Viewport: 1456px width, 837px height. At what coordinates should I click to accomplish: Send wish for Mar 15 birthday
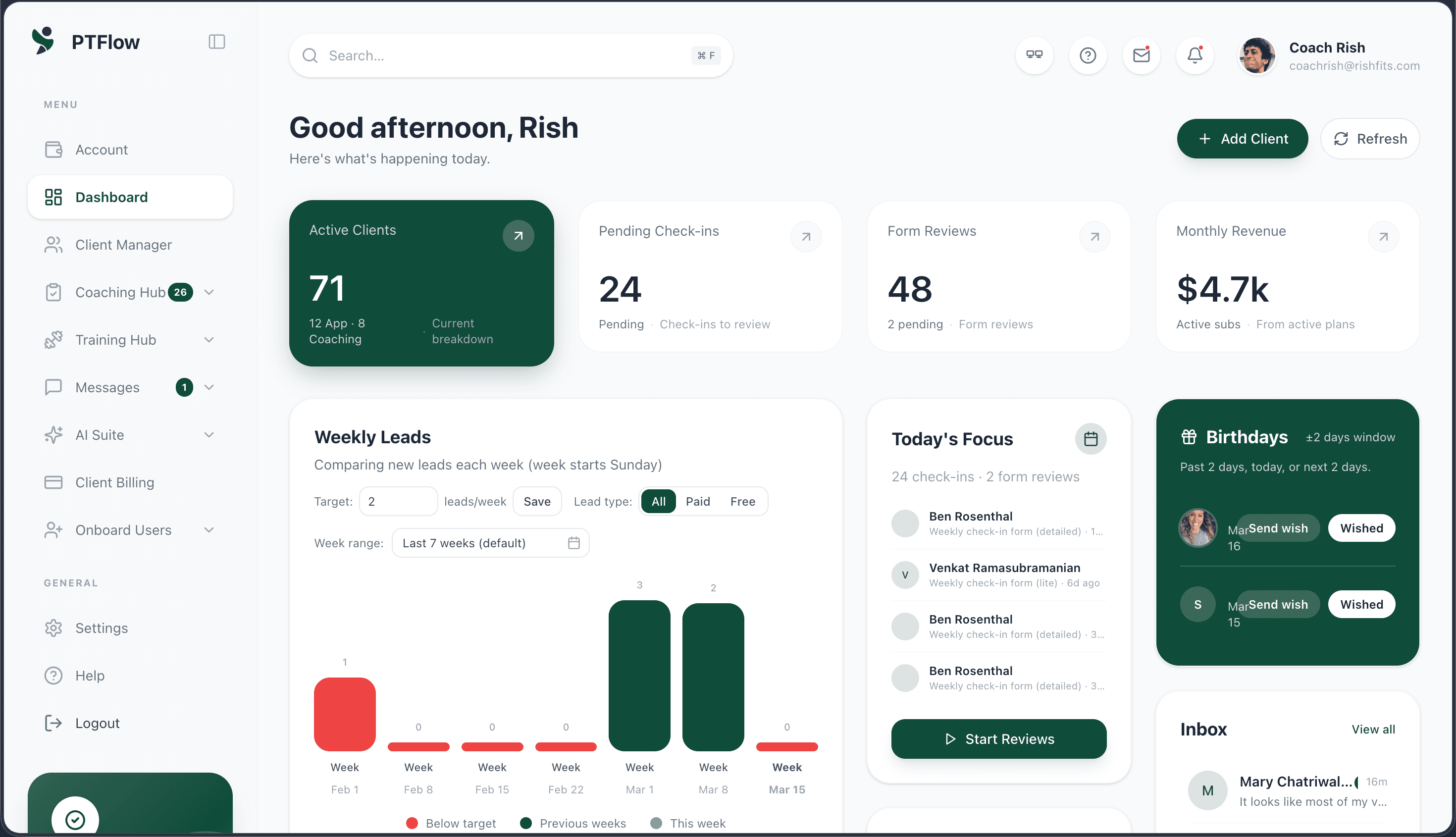pyautogui.click(x=1278, y=604)
